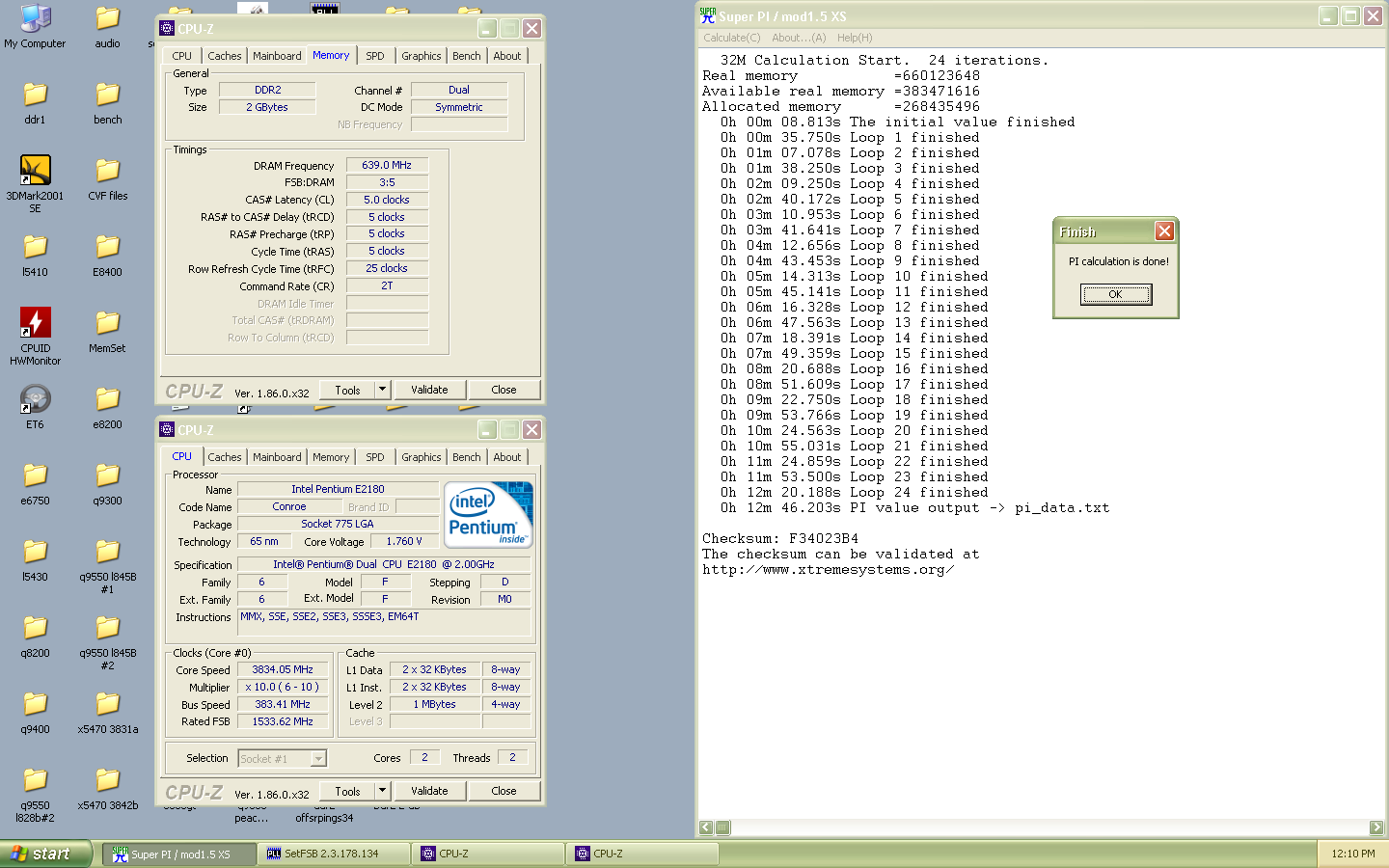The width and height of the screenshot is (1389, 868).
Task: Open the e8200 folder icon
Action: click(x=108, y=400)
